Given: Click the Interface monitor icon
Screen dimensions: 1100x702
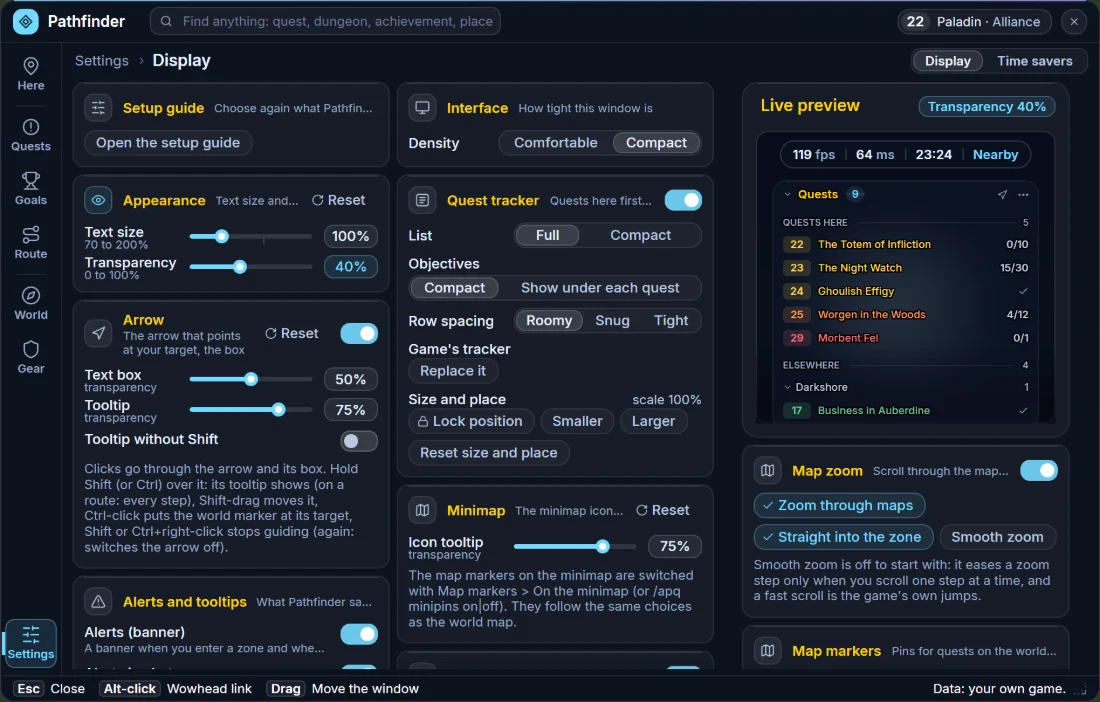Looking at the screenshot, I should click(x=422, y=108).
